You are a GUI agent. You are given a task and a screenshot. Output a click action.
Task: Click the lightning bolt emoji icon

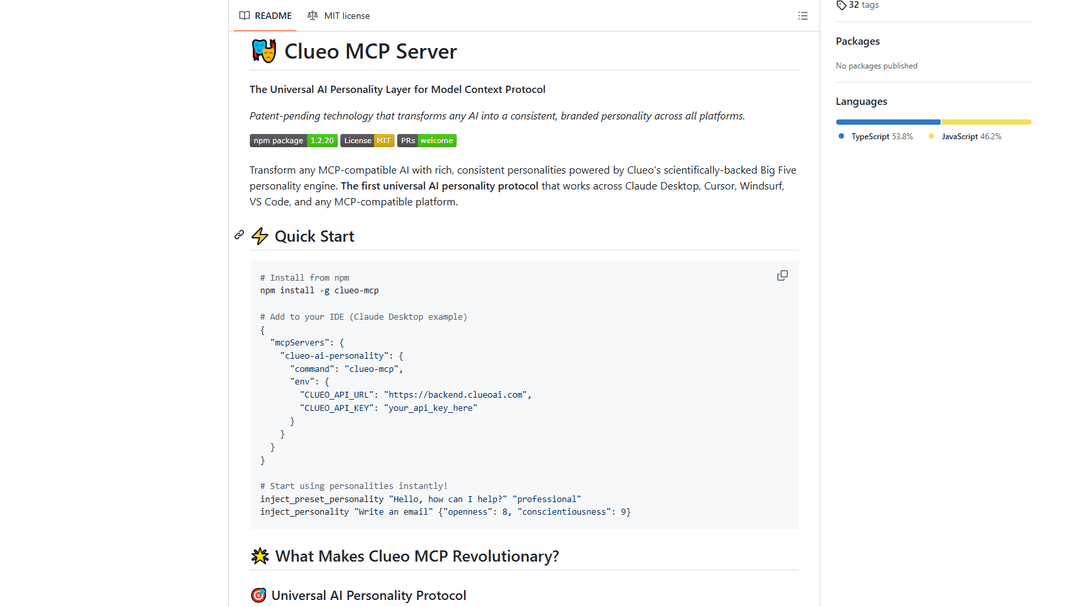pyautogui.click(x=259, y=236)
